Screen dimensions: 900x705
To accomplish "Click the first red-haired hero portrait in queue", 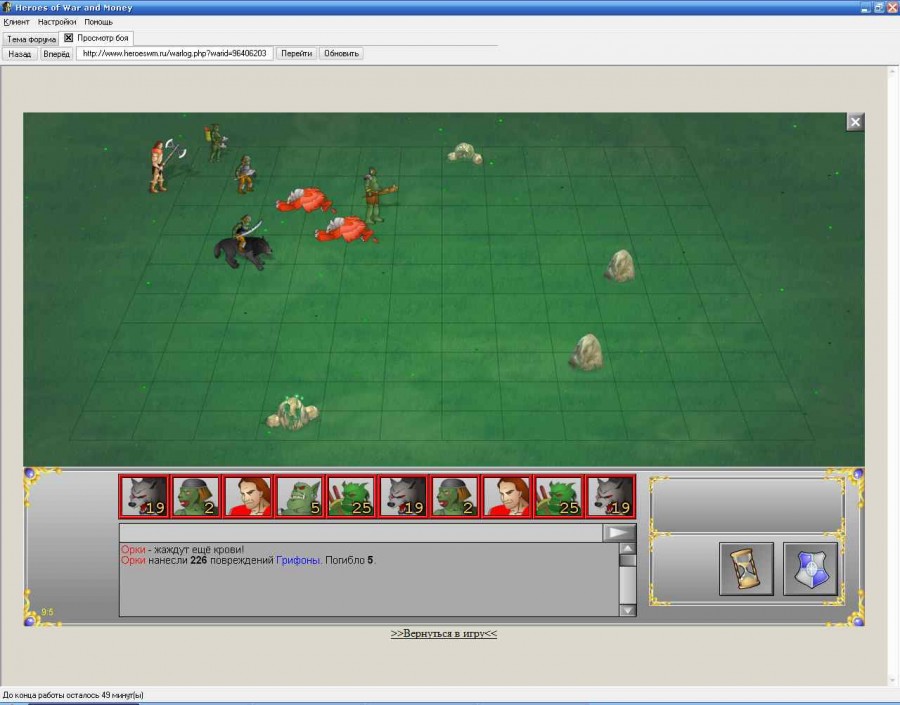I will 248,496.
